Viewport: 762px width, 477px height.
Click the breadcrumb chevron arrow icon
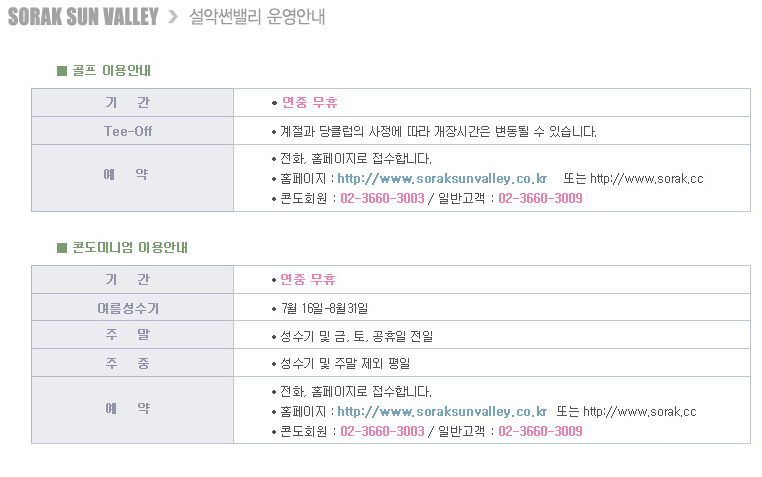(x=173, y=17)
